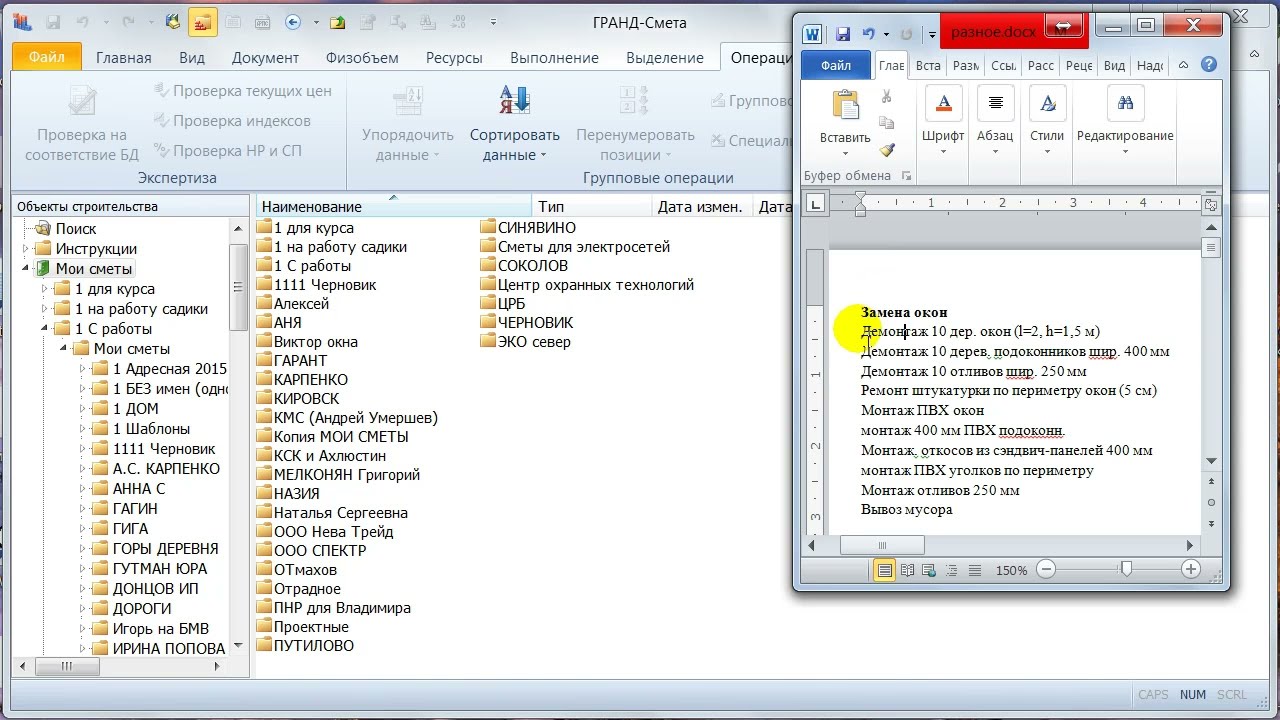Sort list by the Наименование column header
1280x720 pixels.
tap(393, 207)
